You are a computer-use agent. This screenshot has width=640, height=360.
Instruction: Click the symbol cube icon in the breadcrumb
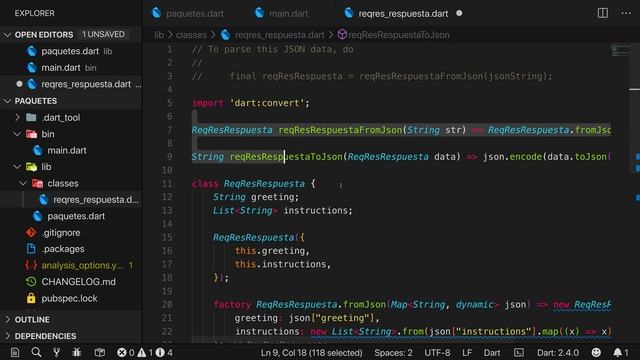coord(342,35)
